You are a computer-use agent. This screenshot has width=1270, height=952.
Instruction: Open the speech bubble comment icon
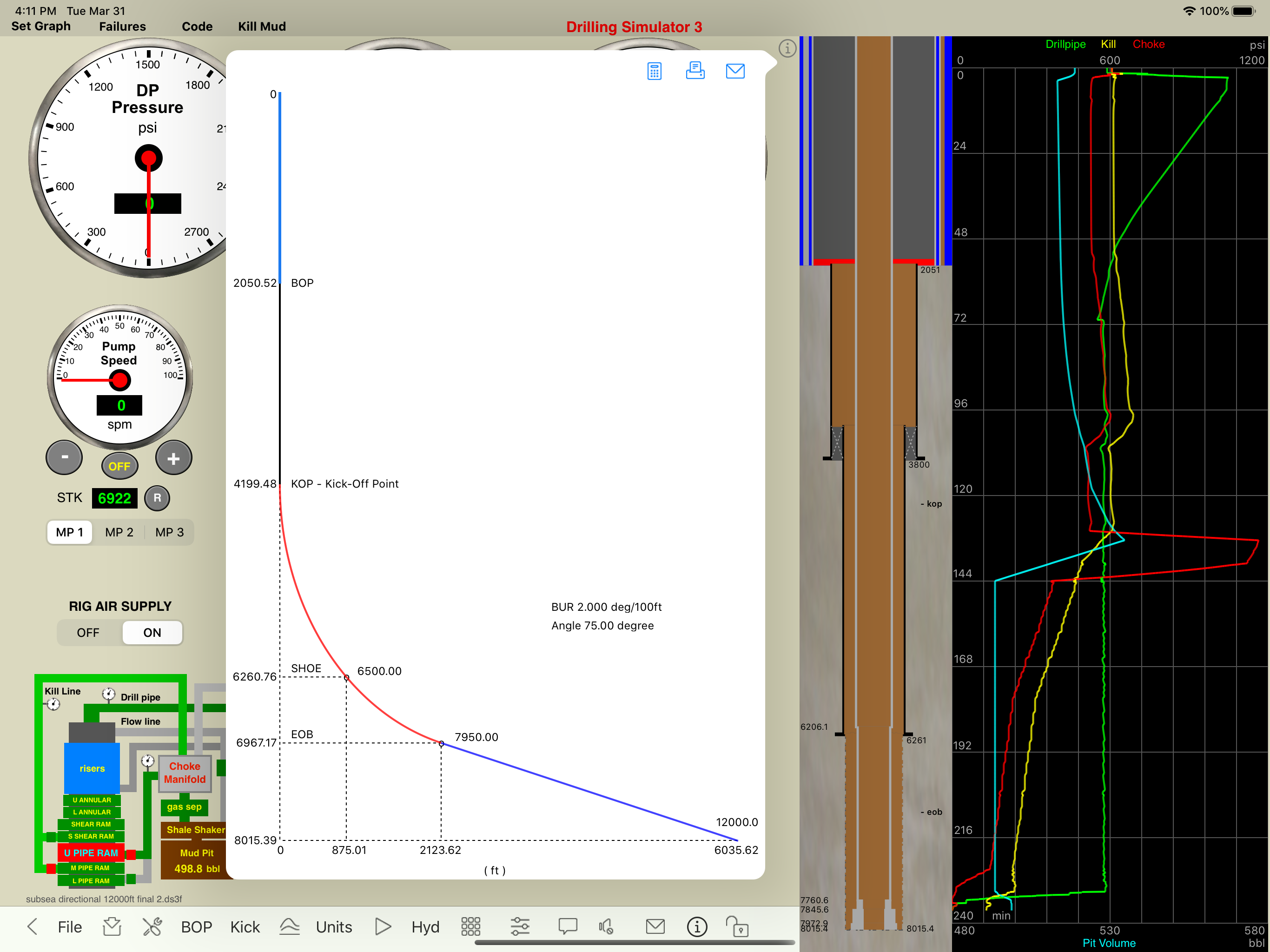pyautogui.click(x=567, y=926)
